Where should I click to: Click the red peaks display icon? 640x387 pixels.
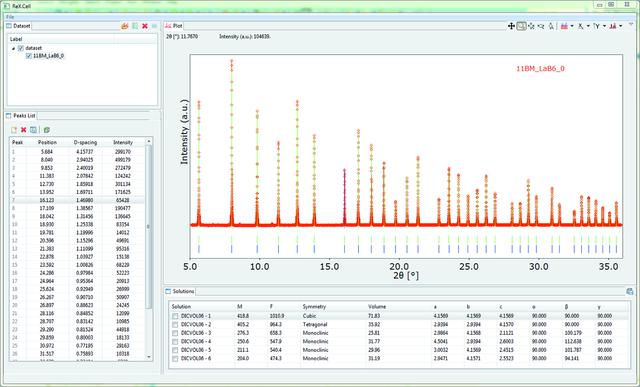click(613, 26)
